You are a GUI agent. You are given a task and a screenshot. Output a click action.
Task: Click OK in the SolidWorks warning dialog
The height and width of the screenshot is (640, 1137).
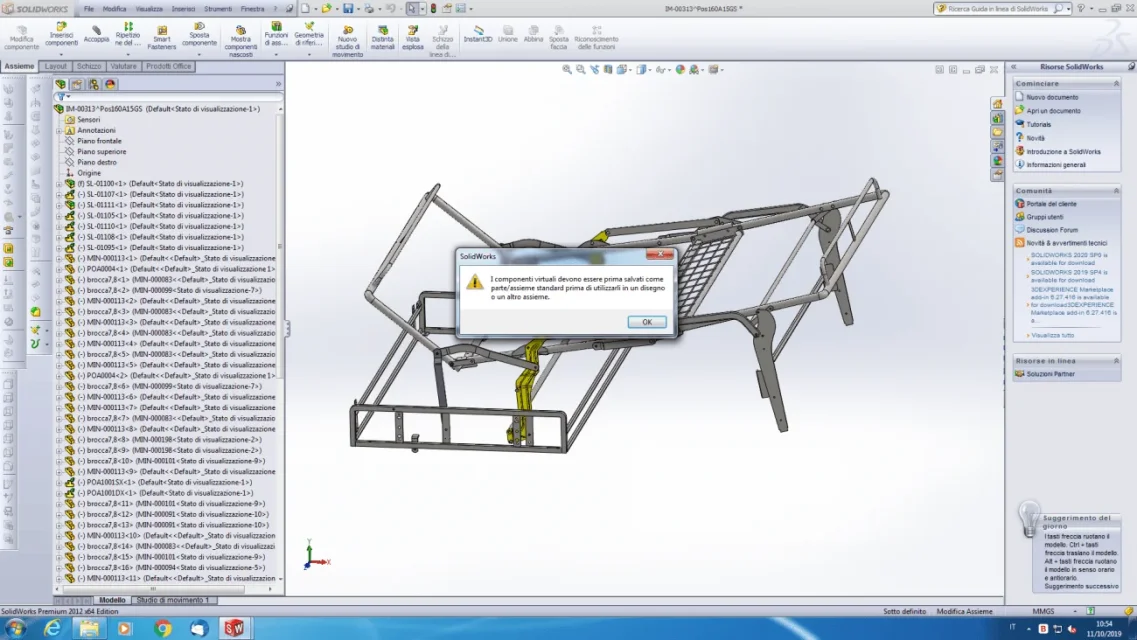tap(647, 322)
